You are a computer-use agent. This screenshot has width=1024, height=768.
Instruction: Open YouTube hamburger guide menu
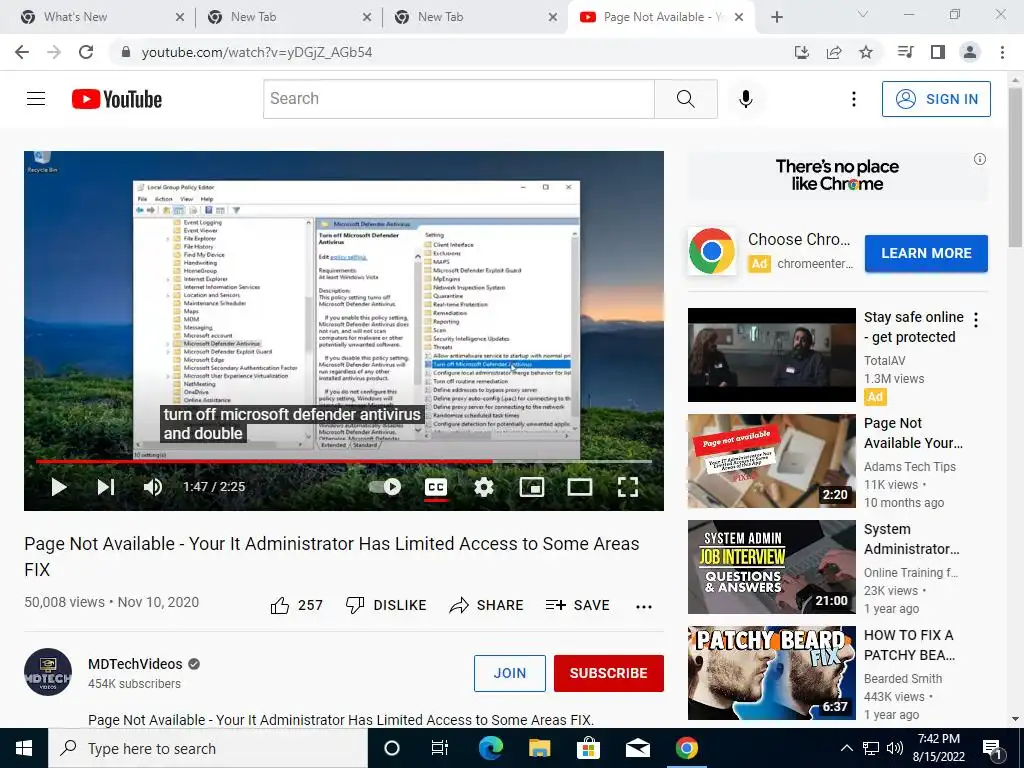click(36, 99)
